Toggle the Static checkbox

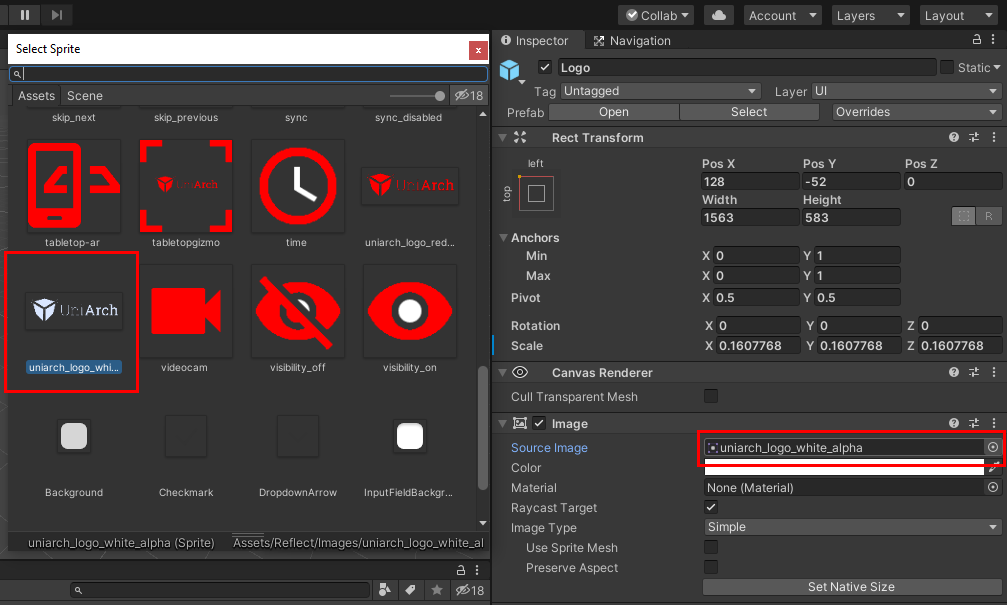coord(946,67)
